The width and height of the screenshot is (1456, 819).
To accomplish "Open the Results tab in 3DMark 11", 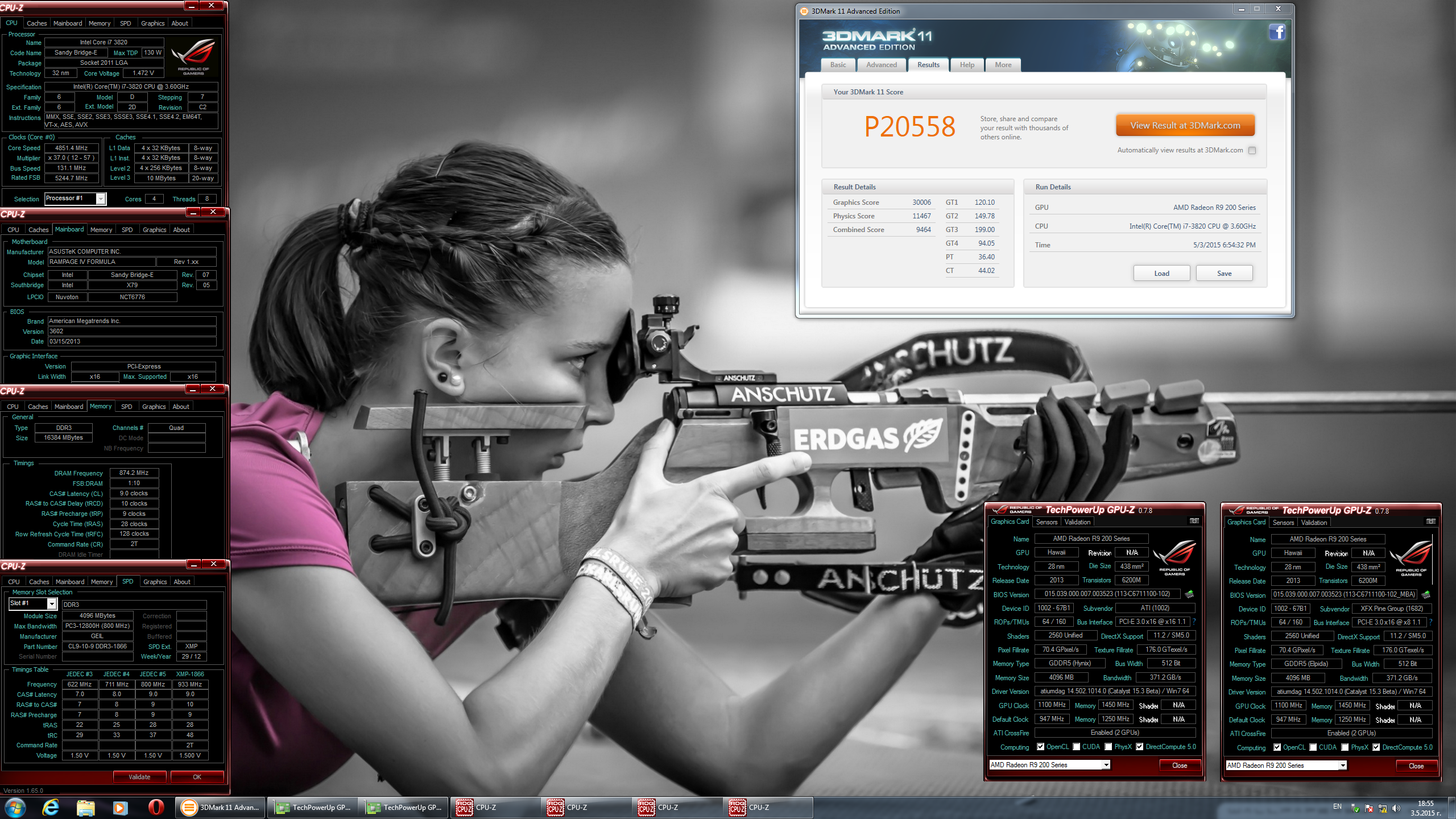I will coord(928,65).
